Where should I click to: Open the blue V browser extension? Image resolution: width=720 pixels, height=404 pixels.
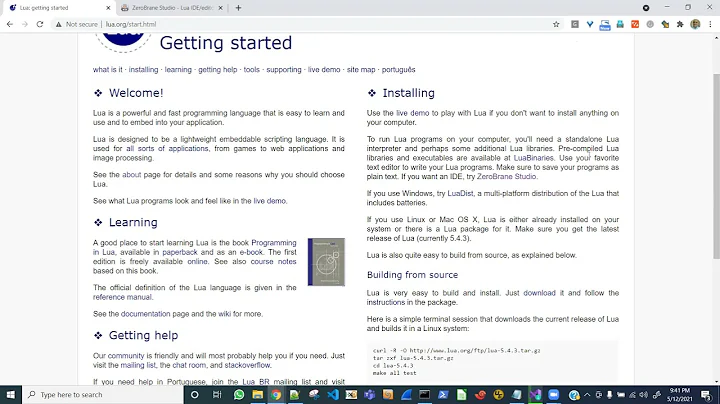590,24
